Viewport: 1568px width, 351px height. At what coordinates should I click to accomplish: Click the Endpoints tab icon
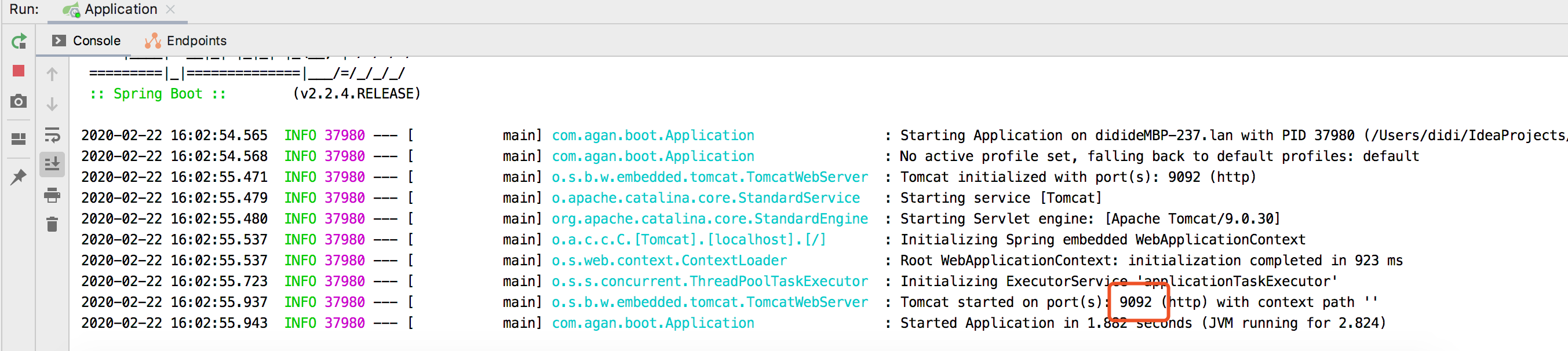(x=153, y=41)
